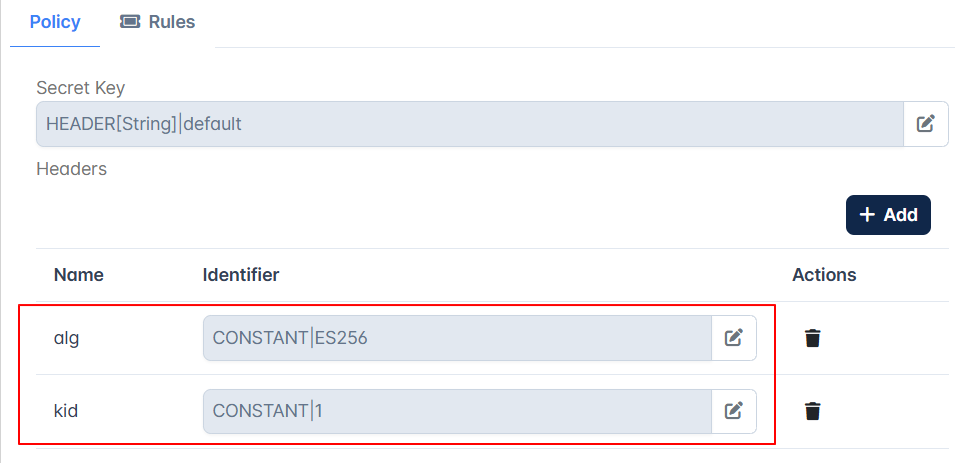Image resolution: width=955 pixels, height=463 pixels.
Task: Click the CONSTANT|ES256 identifier field
Action: coord(457,338)
